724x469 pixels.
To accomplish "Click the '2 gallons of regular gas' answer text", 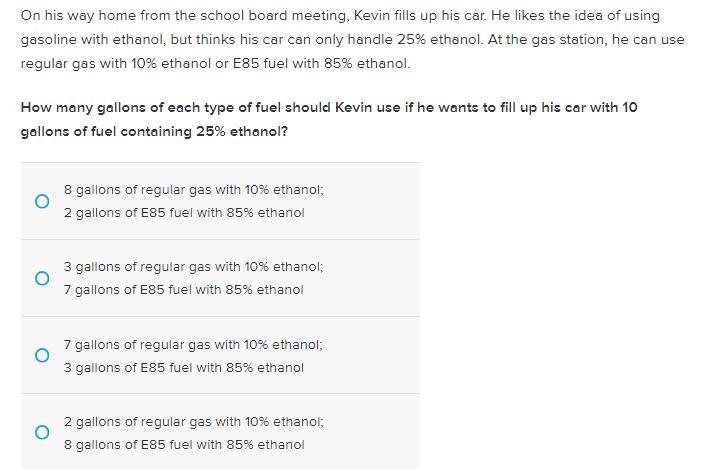I will pyautogui.click(x=194, y=422).
